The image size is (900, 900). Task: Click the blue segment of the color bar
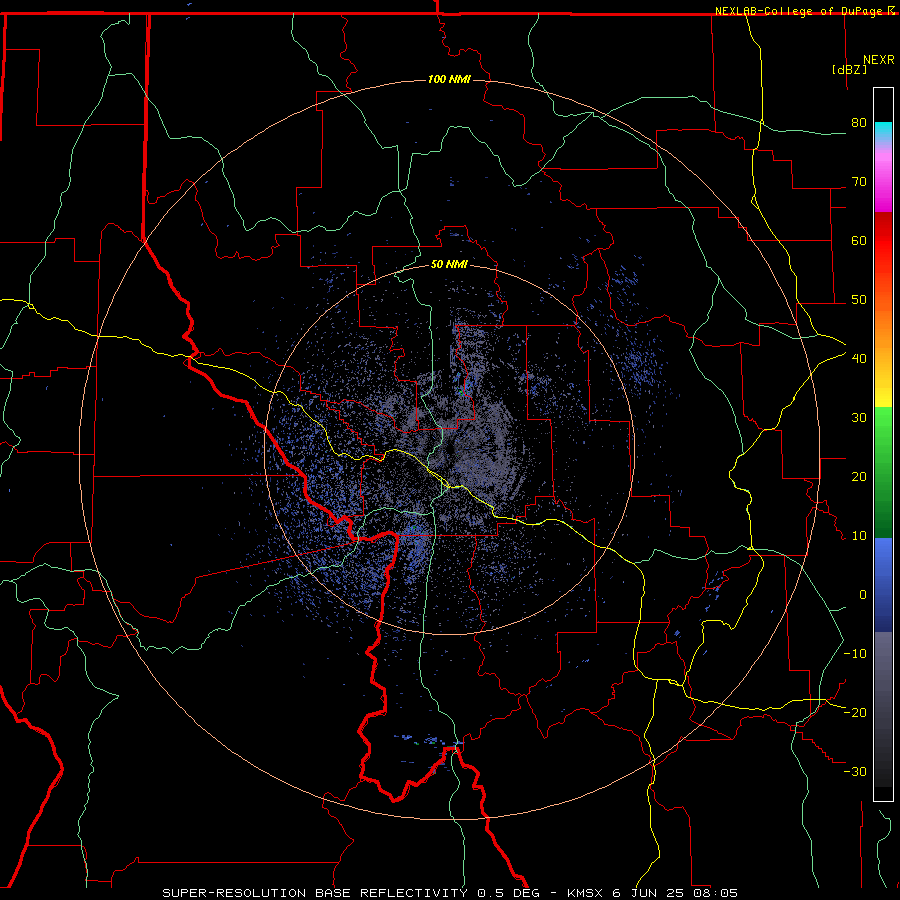click(x=883, y=585)
